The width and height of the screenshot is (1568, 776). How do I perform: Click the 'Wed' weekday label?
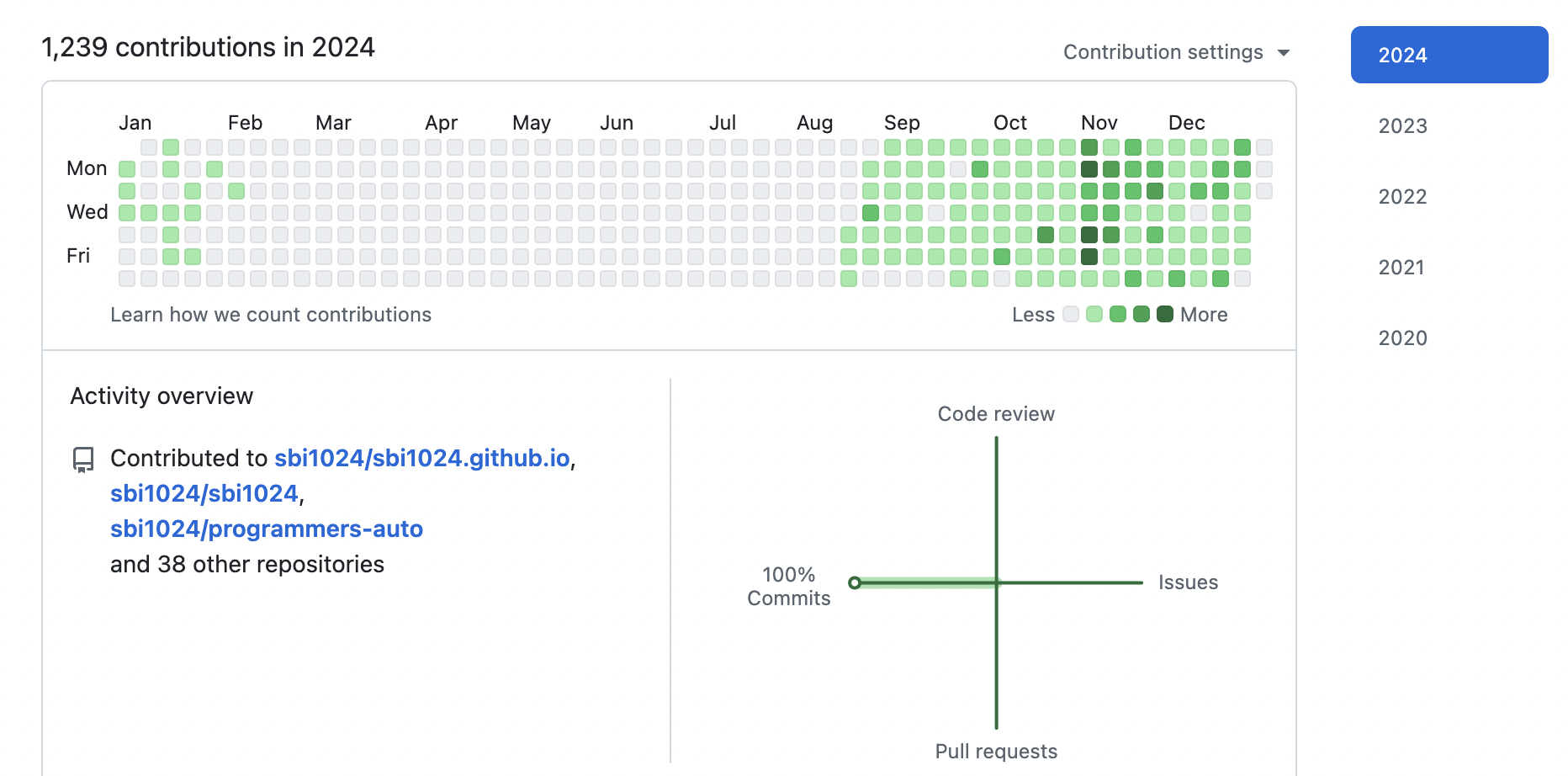(87, 212)
